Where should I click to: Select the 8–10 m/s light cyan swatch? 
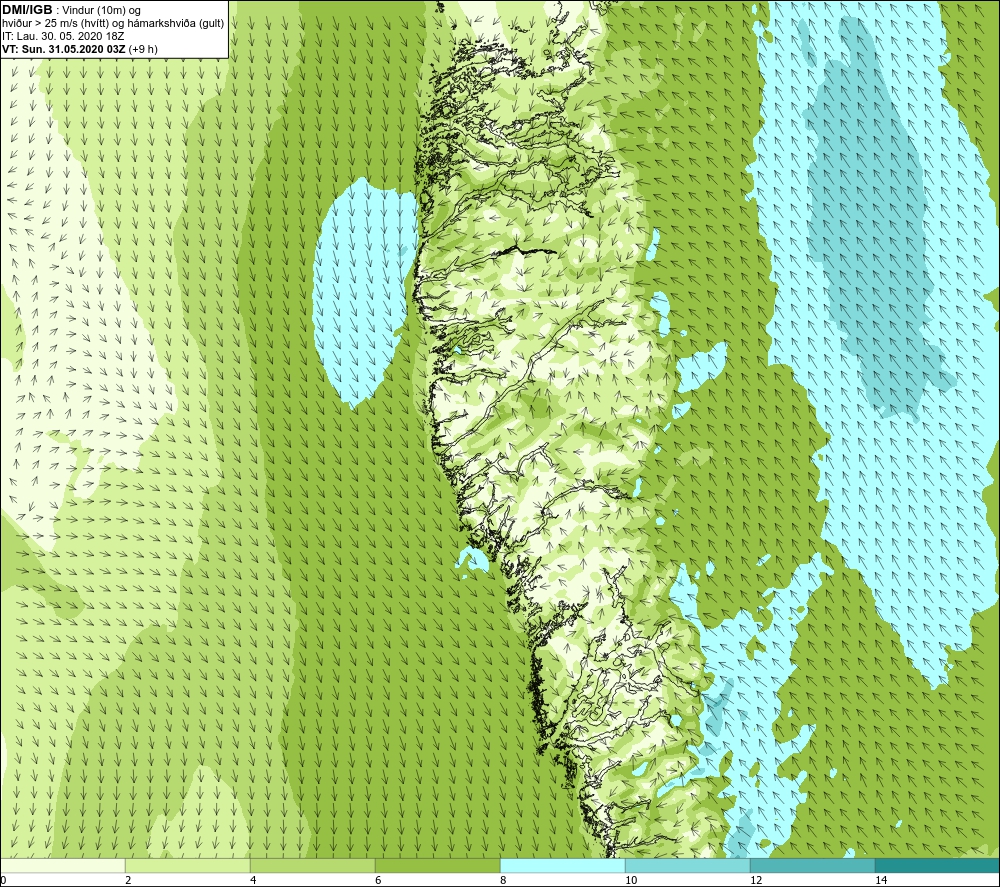562,865
